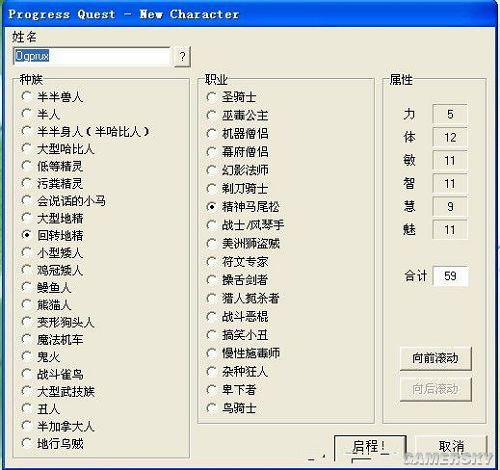Select class 符文专家

tap(237, 262)
